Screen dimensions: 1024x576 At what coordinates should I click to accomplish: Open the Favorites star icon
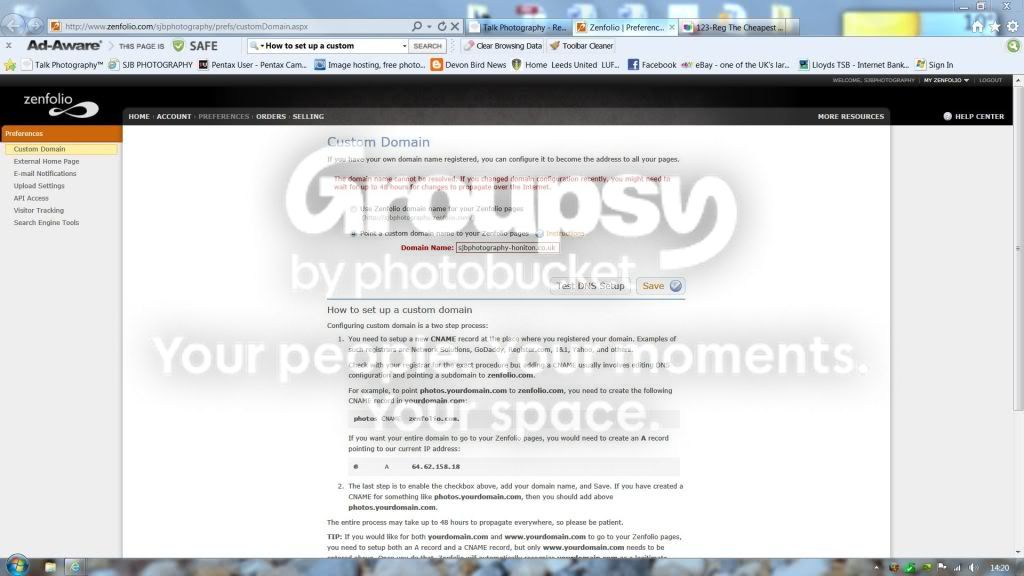995,26
